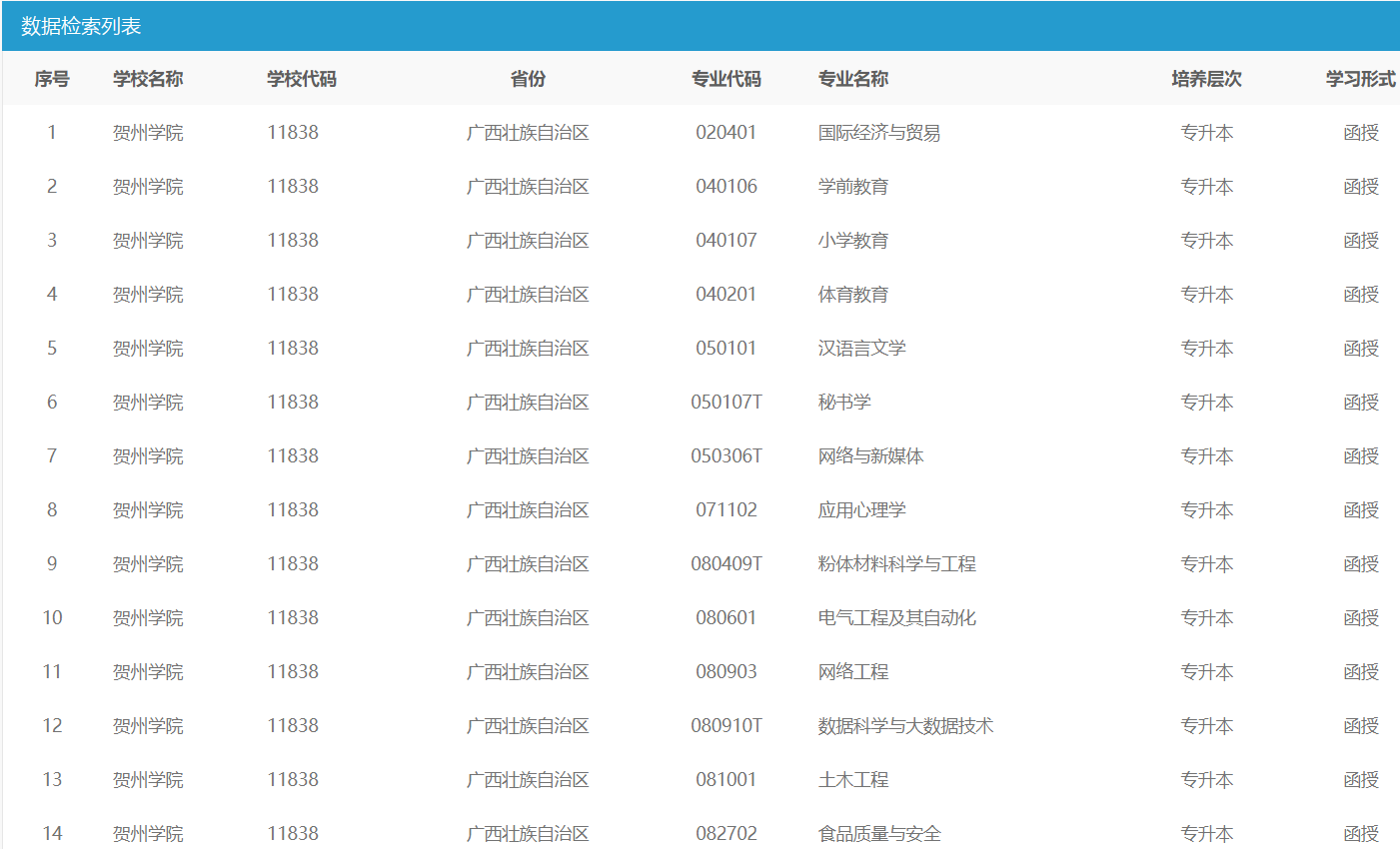Image resolution: width=1400 pixels, height=849 pixels.
Task: Click the 序号 column header
Action: point(52,79)
